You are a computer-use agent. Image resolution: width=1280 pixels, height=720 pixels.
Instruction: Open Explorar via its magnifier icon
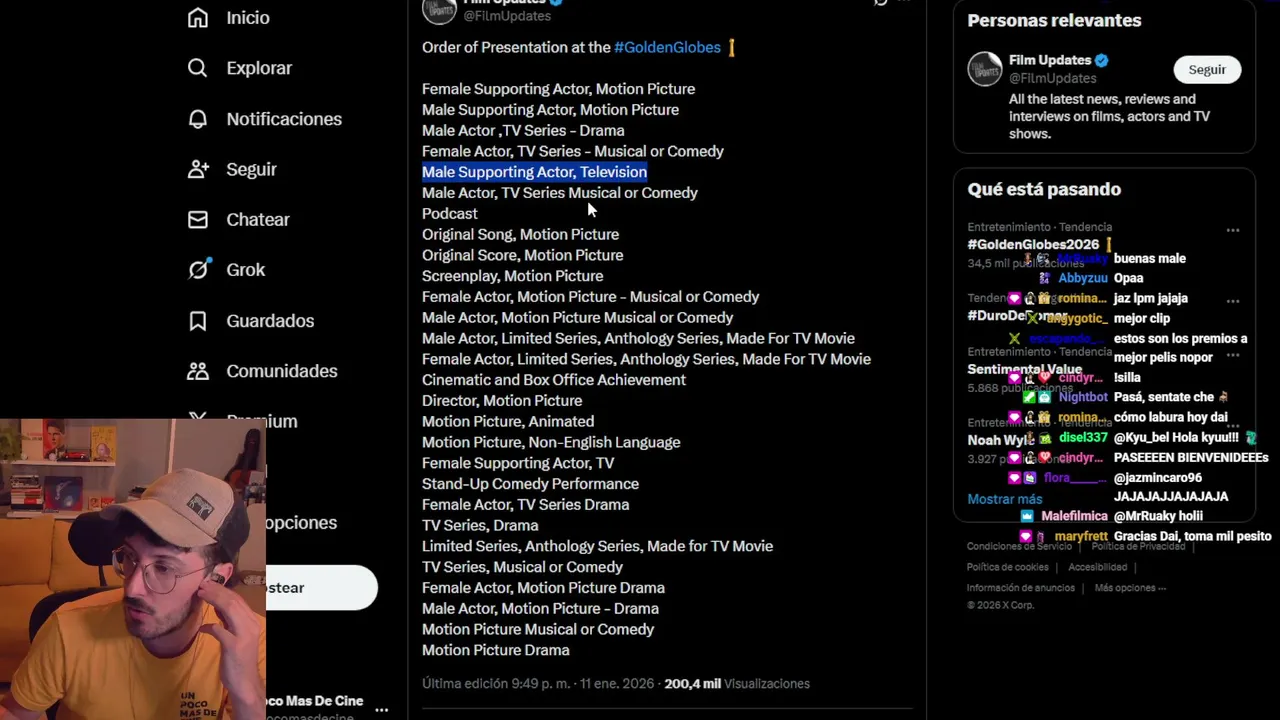point(198,68)
